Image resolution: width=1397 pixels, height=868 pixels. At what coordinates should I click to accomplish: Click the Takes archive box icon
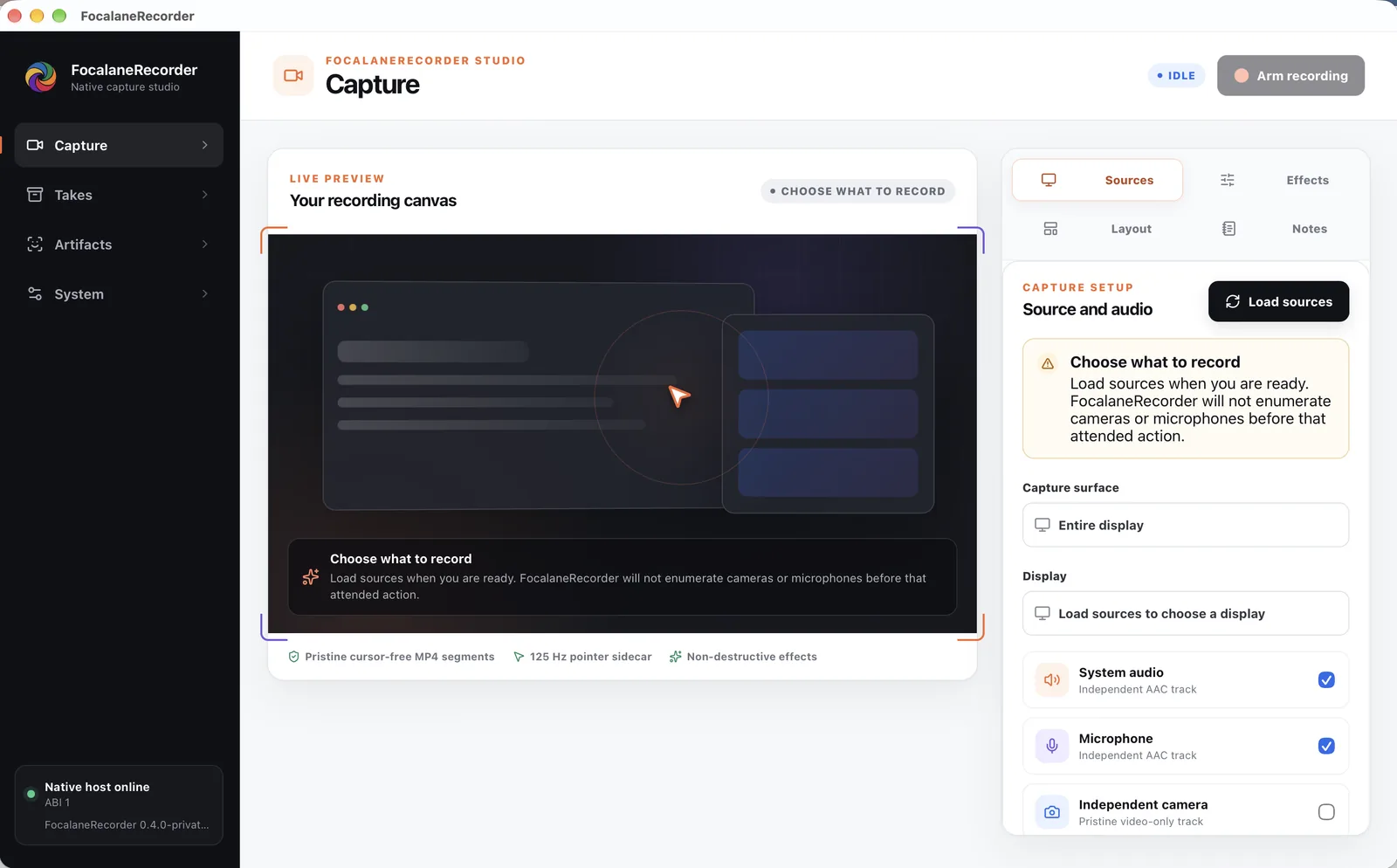pyautogui.click(x=35, y=195)
